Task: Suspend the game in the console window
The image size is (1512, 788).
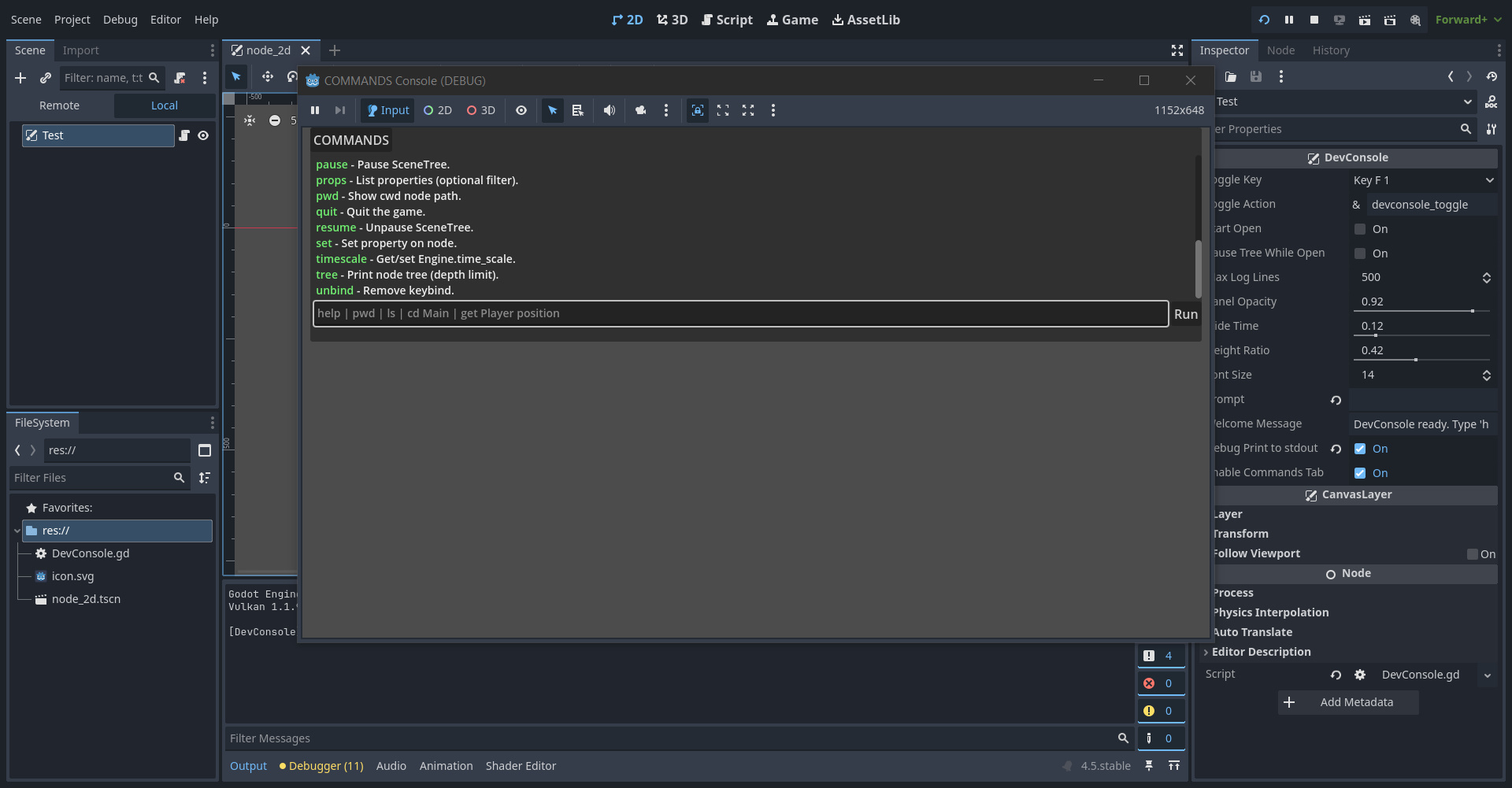Action: (x=315, y=110)
